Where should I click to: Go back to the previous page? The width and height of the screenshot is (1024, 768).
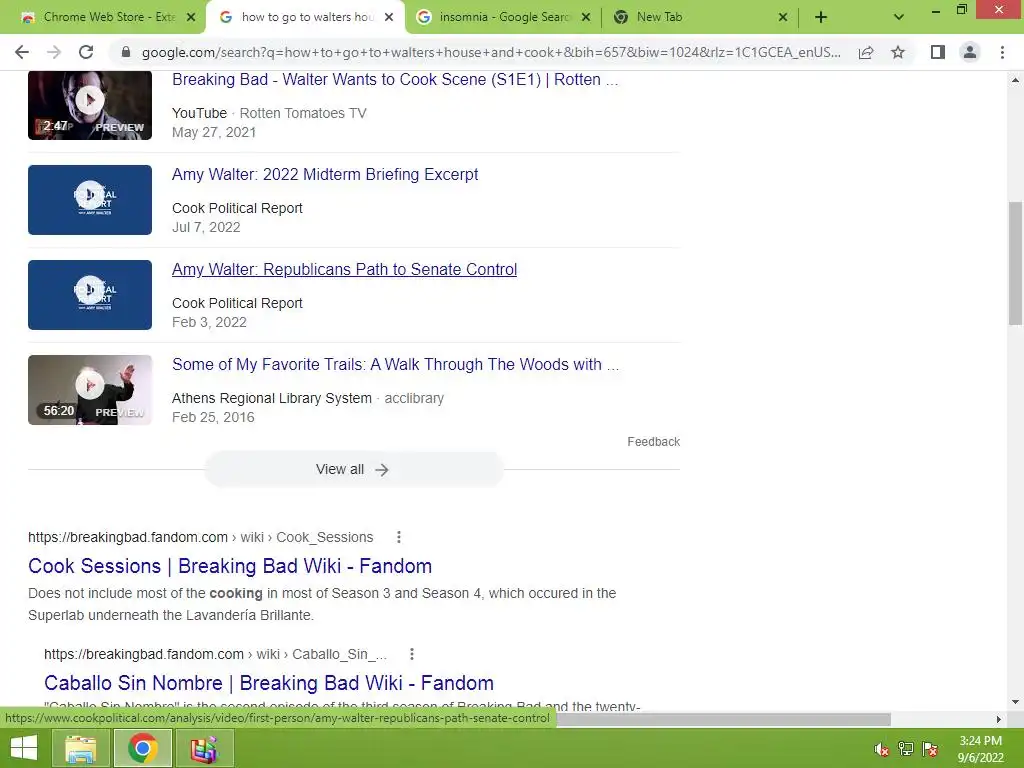point(22,52)
